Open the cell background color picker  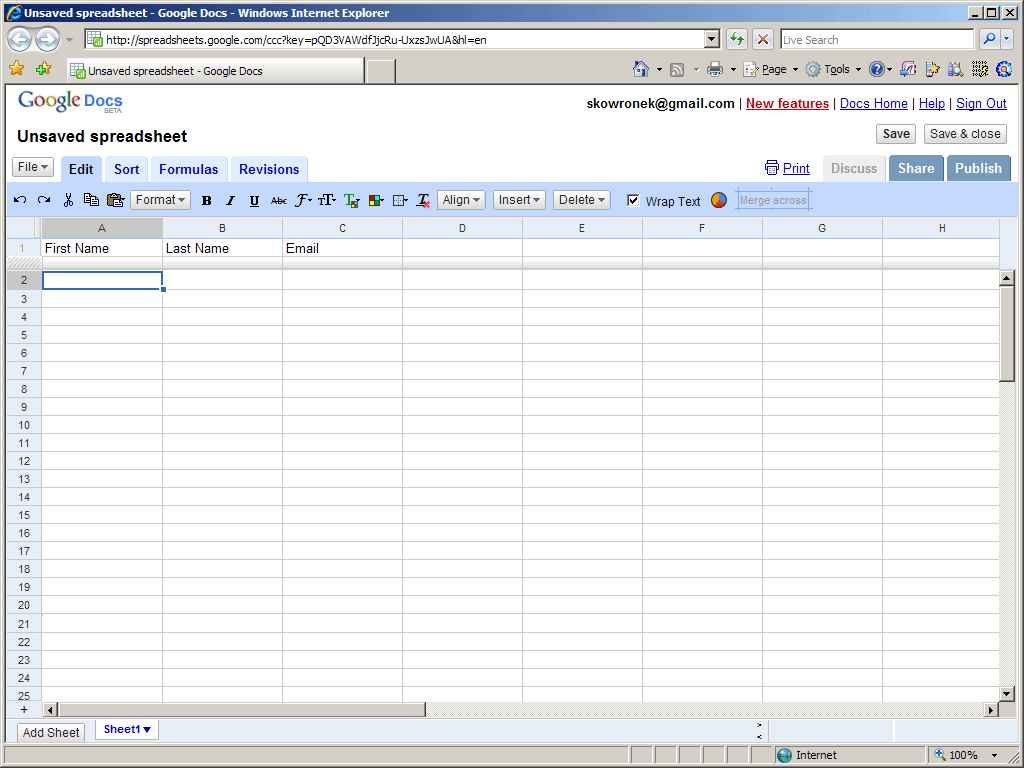[x=376, y=200]
